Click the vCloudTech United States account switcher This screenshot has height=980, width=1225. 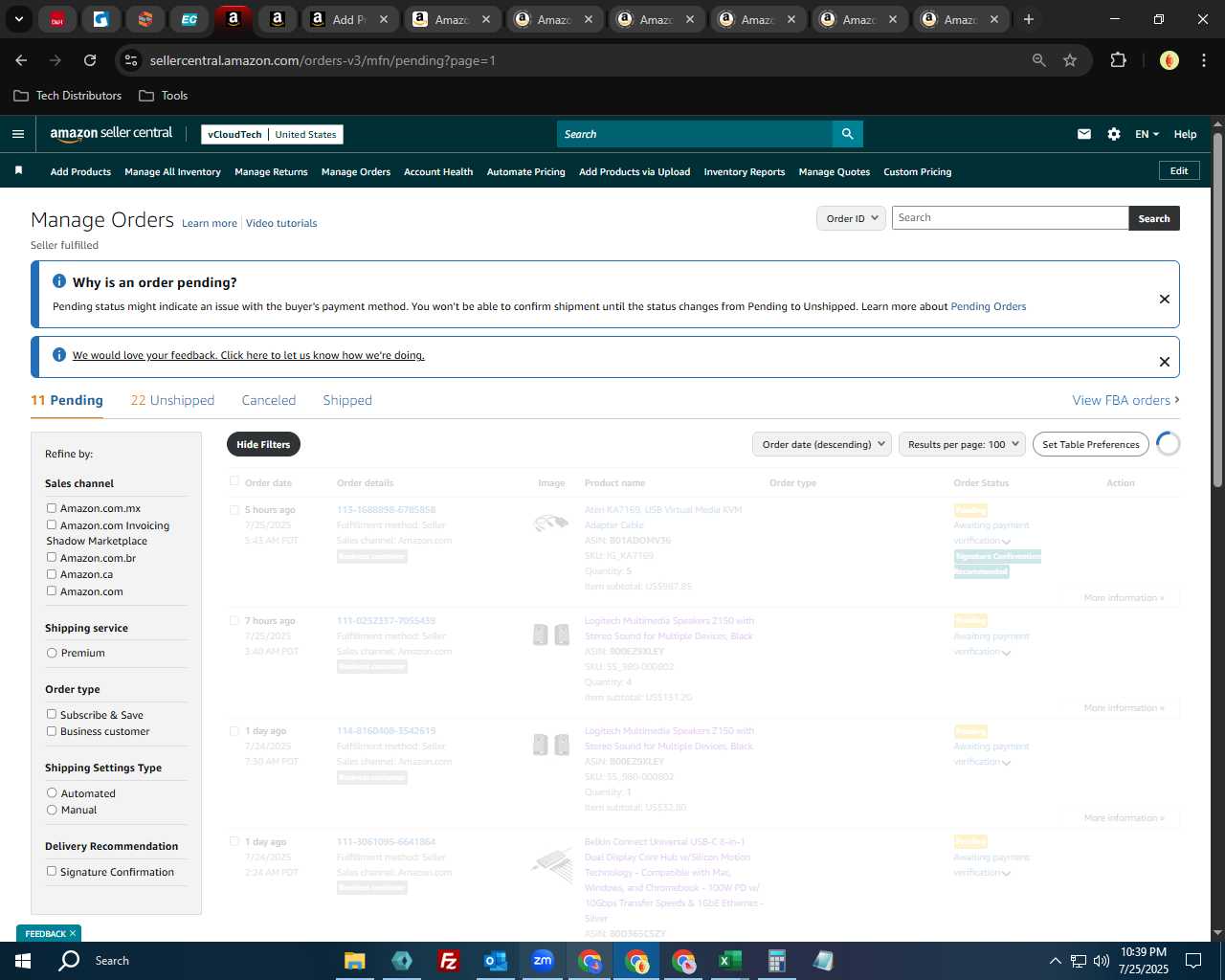[x=272, y=134]
